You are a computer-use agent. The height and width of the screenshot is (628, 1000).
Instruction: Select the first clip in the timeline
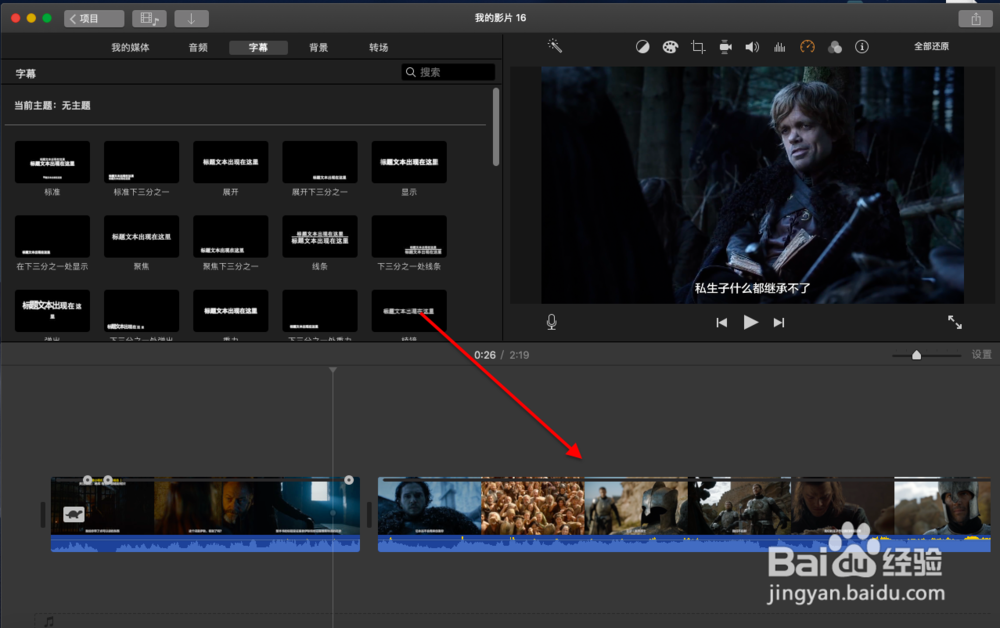tap(205, 514)
